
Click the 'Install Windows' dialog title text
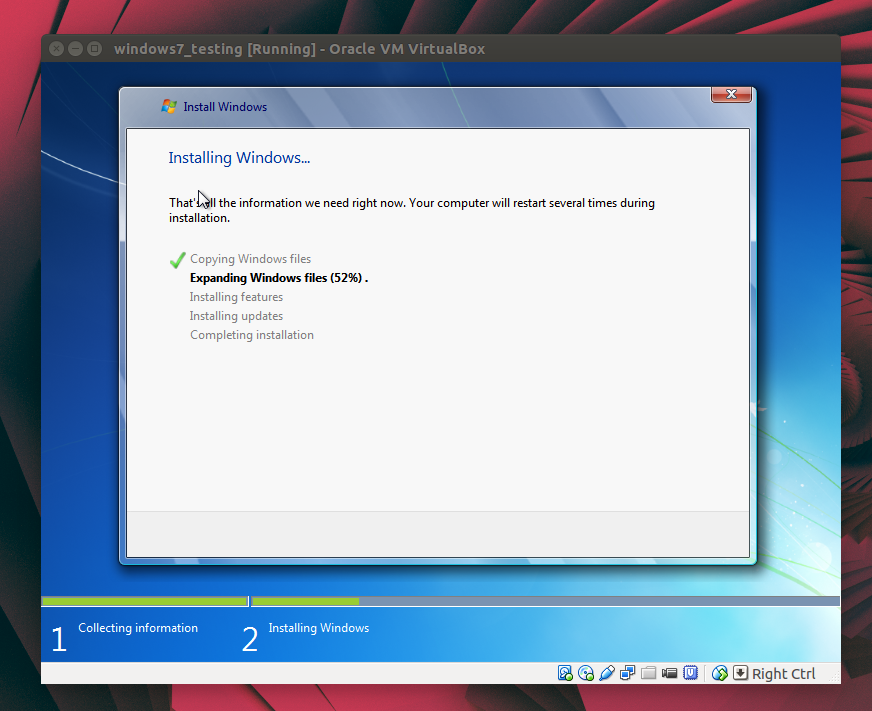(225, 106)
